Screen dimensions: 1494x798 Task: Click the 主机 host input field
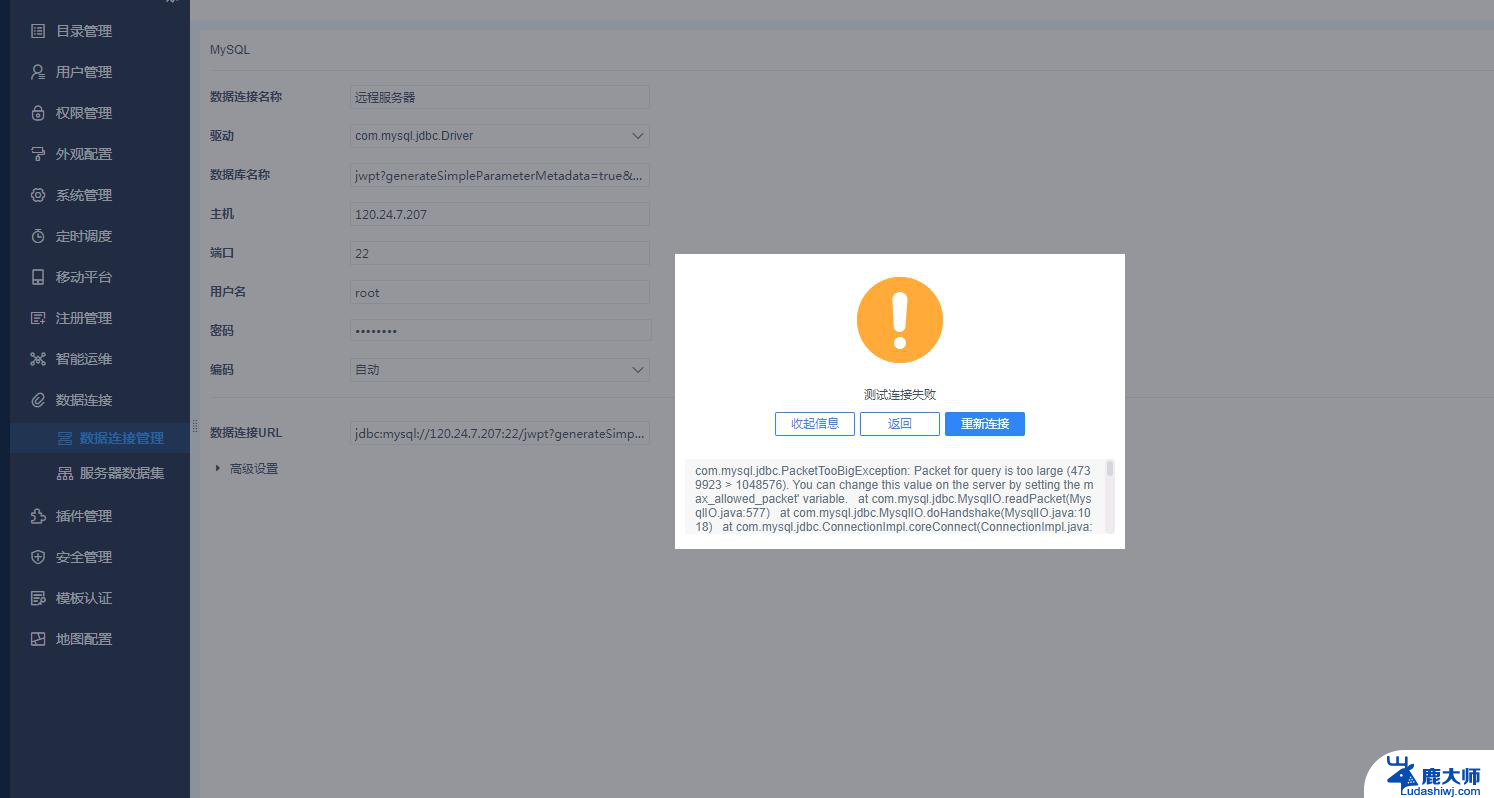click(x=500, y=214)
